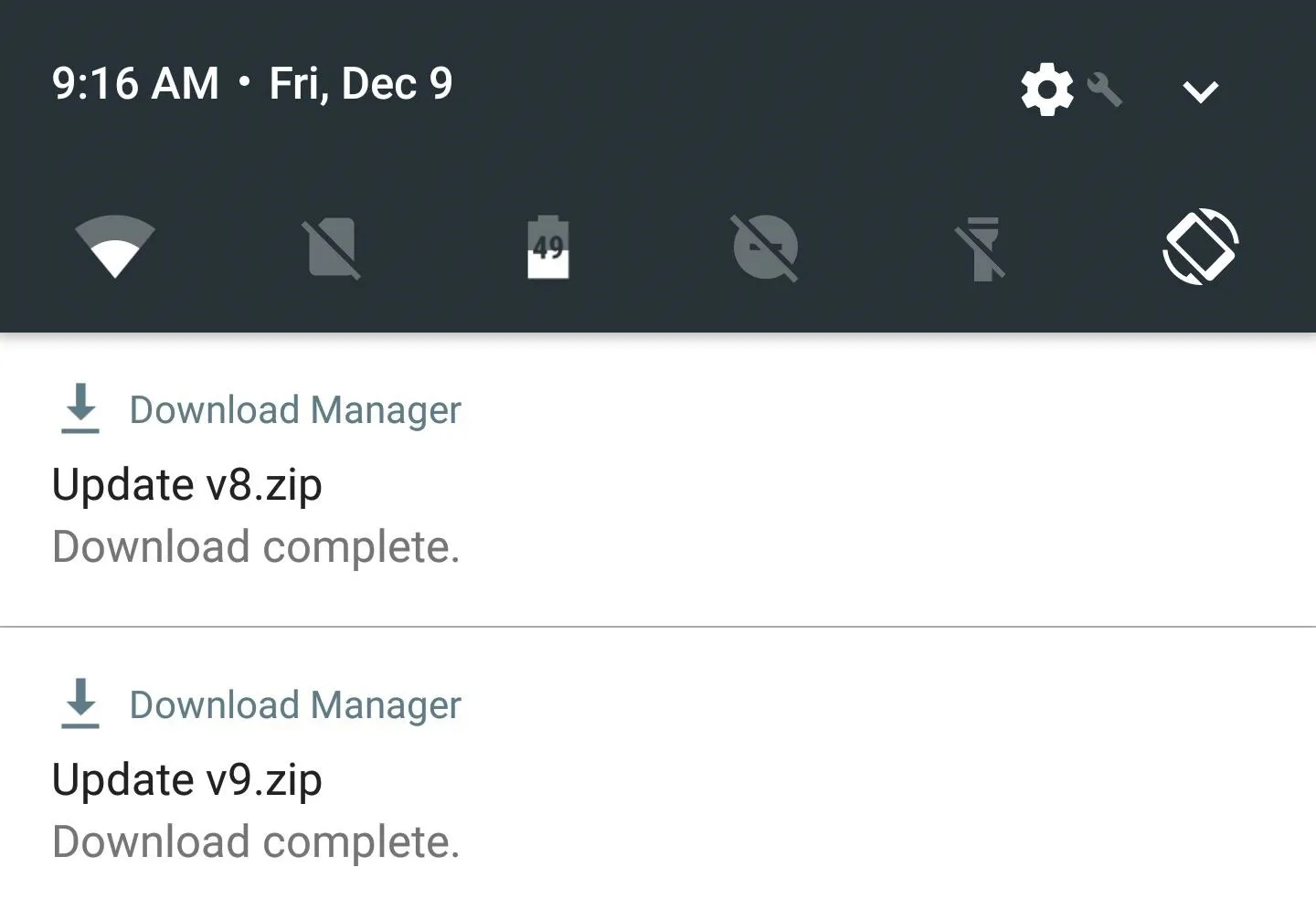Open settings via the gear icon
The image size is (1316, 920).
pyautogui.click(x=1046, y=90)
